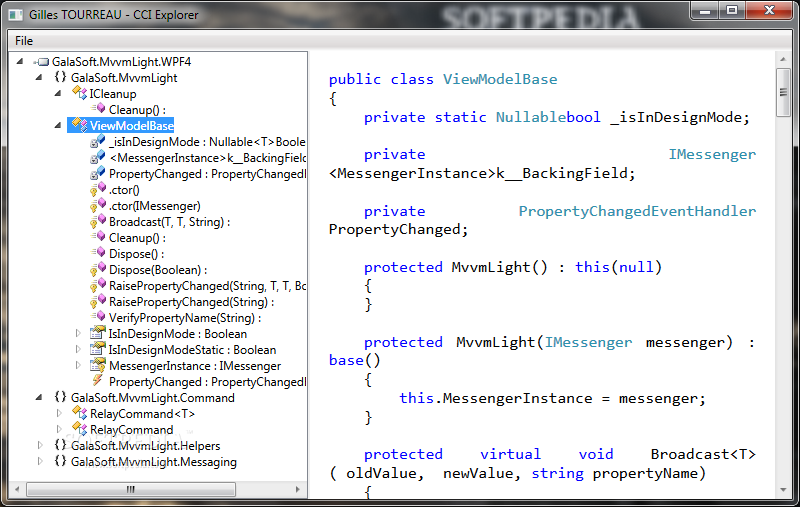
Task: Select the Broadcast(T, T, String) tree item
Action: click(x=169, y=222)
